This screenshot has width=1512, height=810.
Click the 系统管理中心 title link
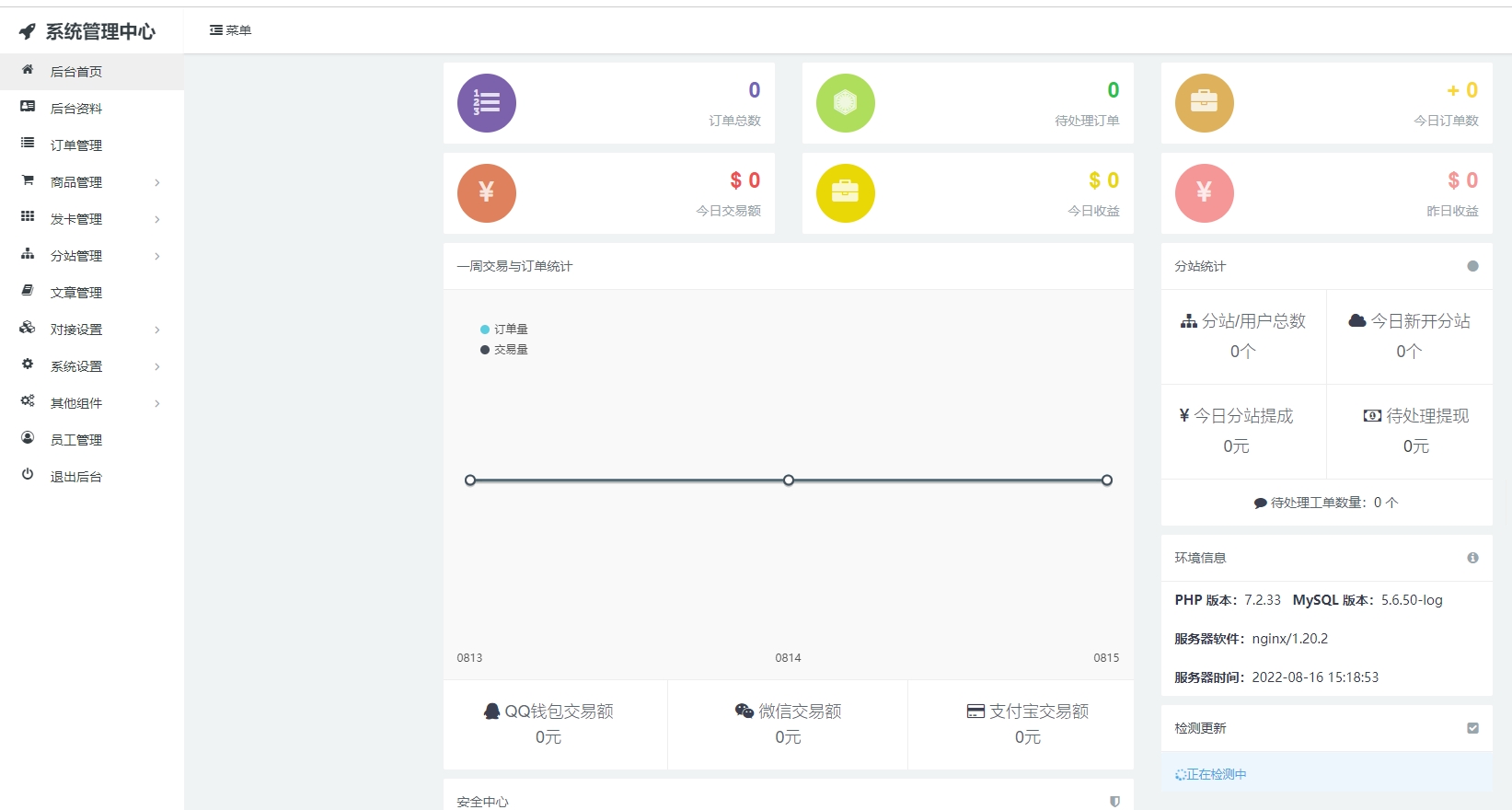(x=100, y=31)
